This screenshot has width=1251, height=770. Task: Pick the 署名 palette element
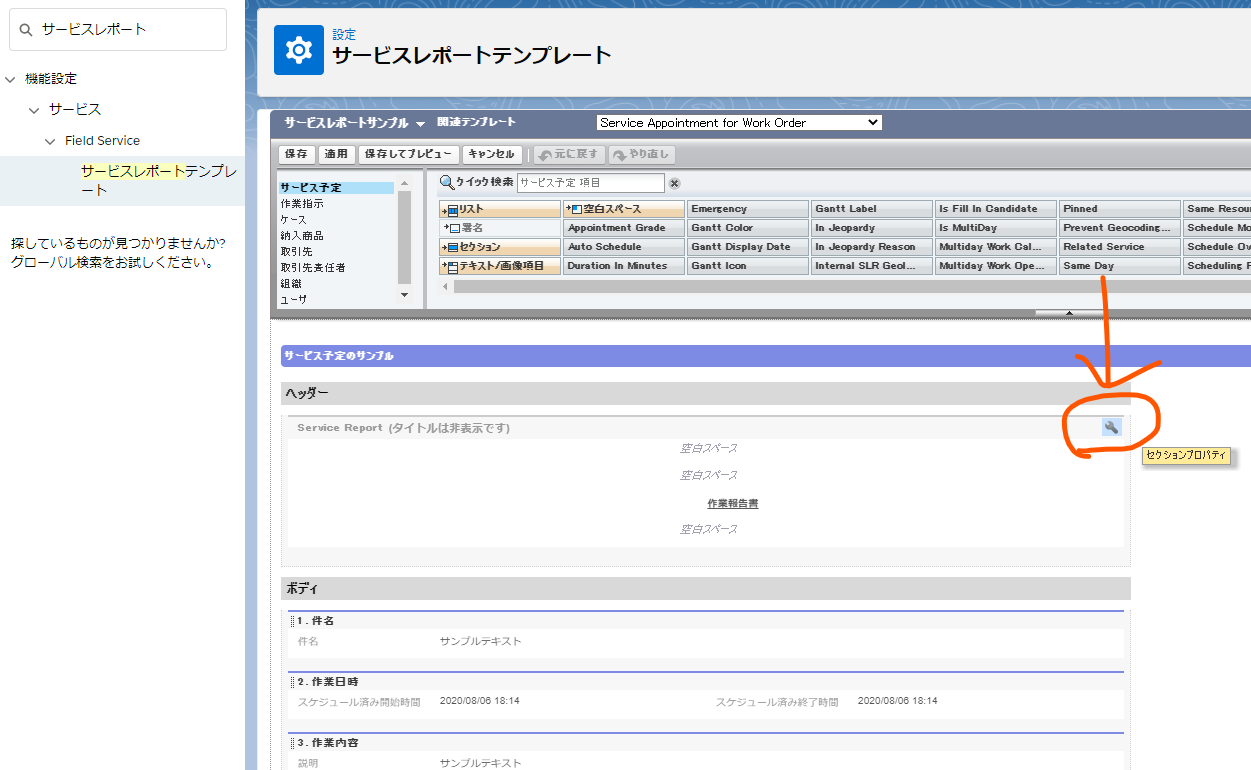[500, 228]
